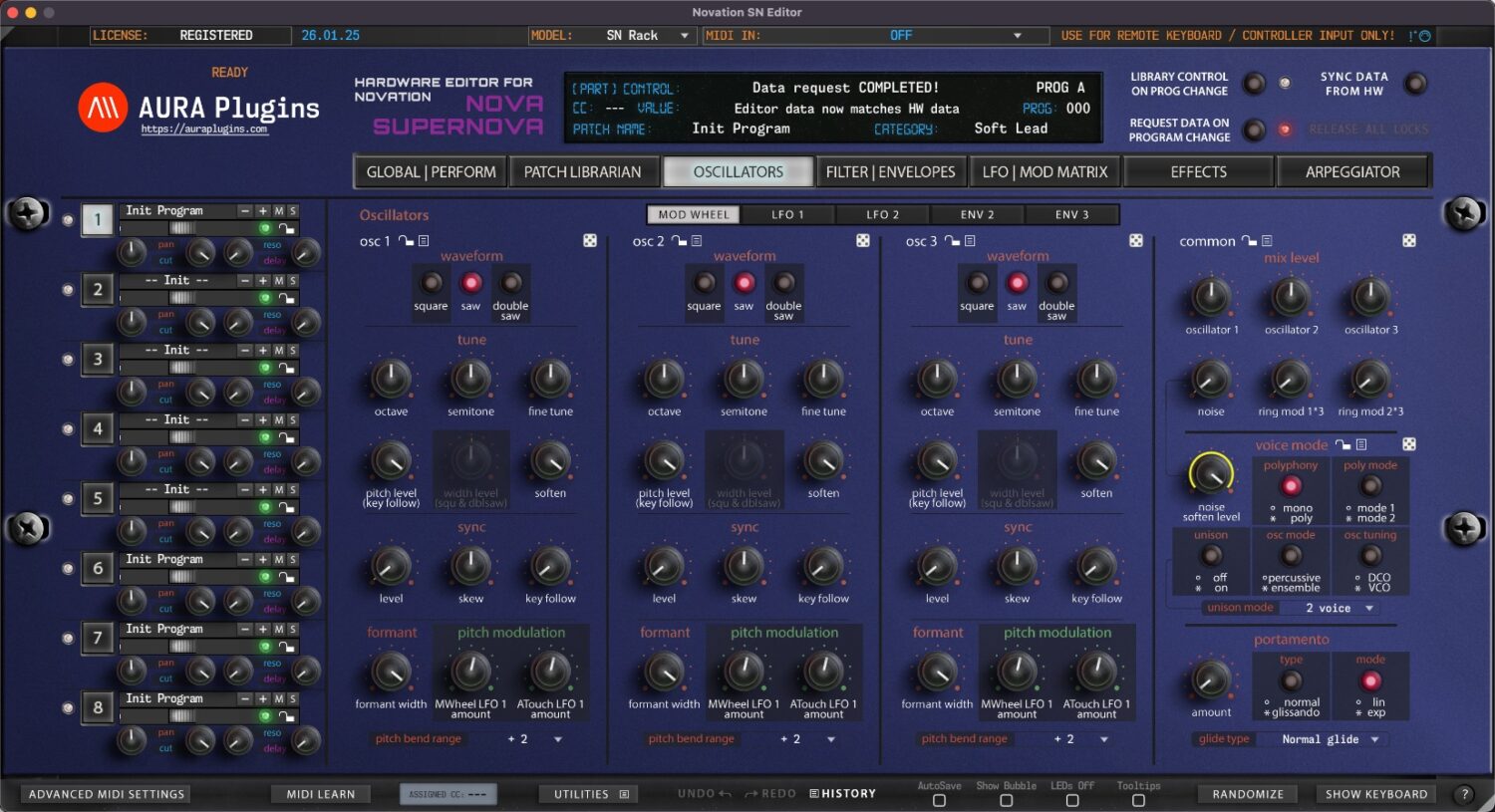Switch to the FILTER | ENVELOPES tab

click(890, 170)
